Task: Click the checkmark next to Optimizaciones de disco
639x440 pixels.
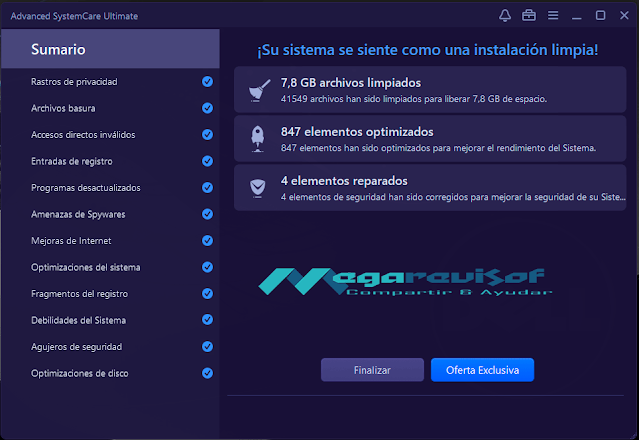Action: coord(207,373)
